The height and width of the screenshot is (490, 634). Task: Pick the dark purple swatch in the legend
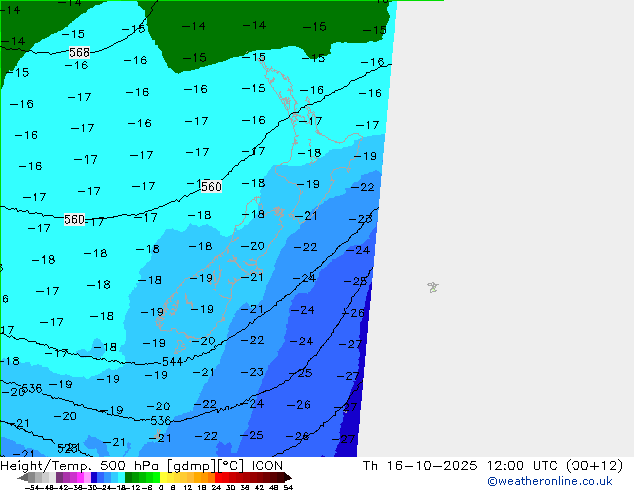point(59,478)
